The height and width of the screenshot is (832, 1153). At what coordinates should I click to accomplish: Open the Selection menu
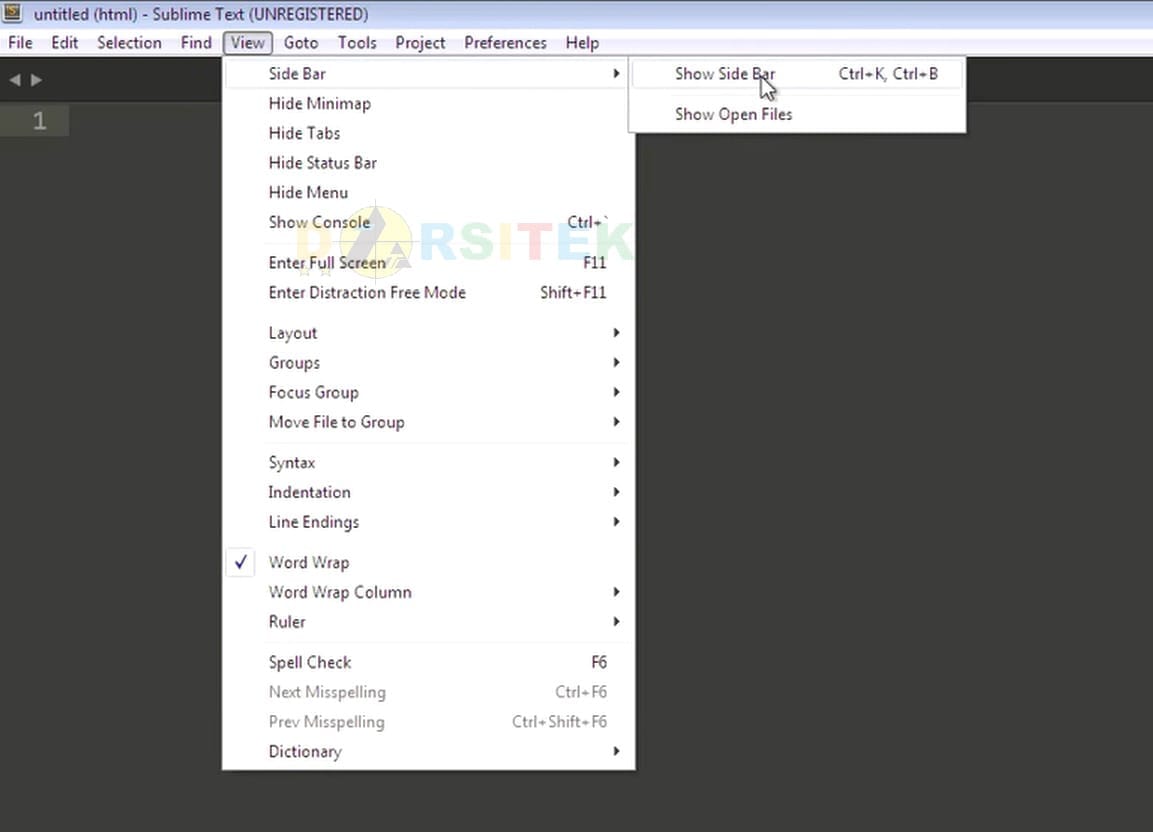point(129,43)
